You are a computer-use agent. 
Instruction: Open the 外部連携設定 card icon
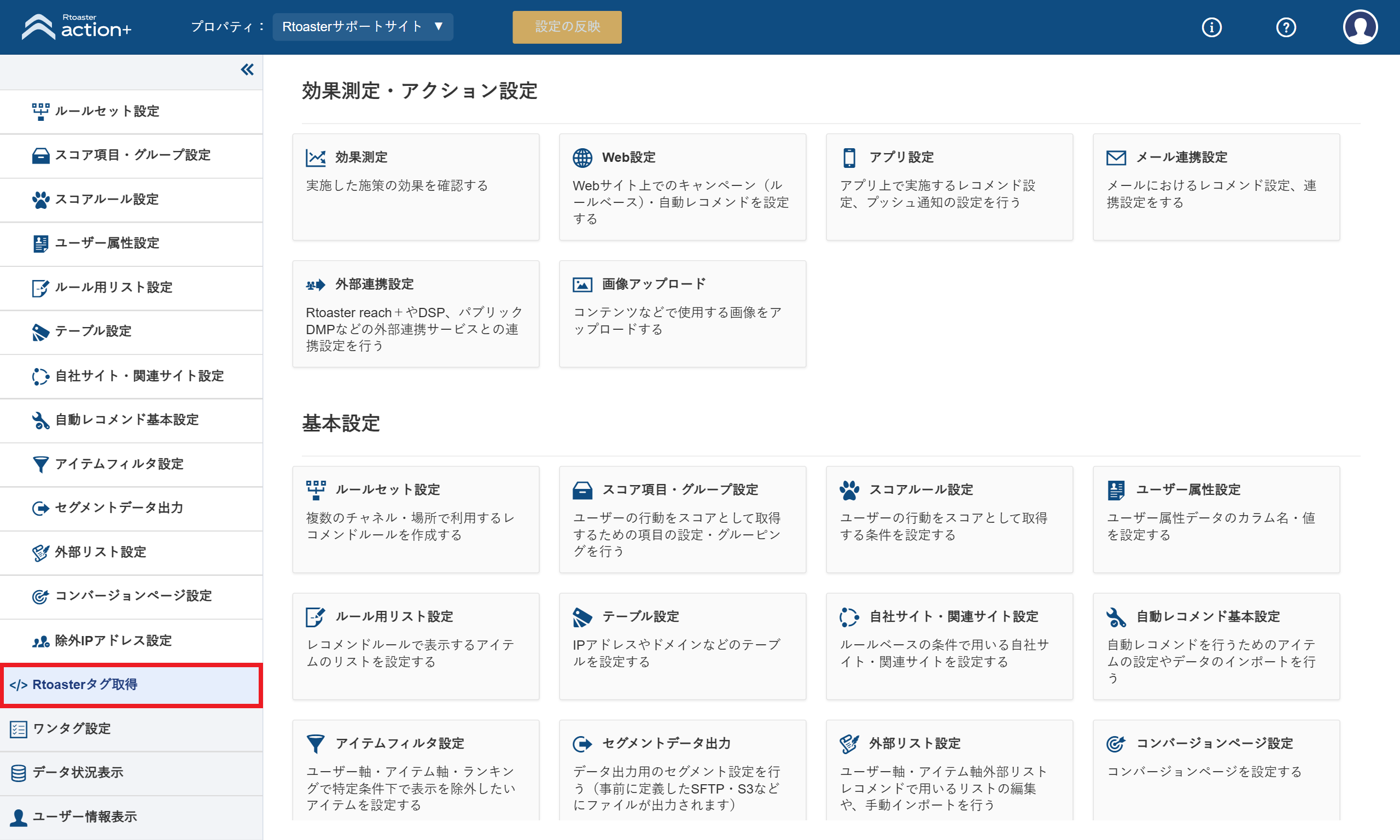(315, 285)
